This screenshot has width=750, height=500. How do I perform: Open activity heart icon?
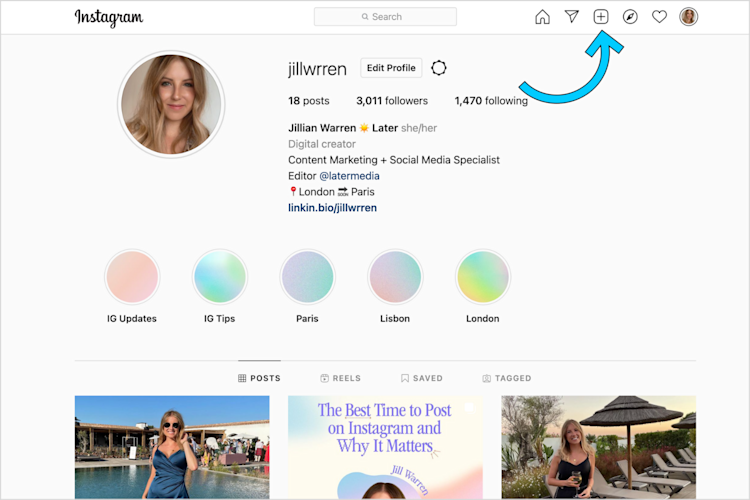(659, 17)
